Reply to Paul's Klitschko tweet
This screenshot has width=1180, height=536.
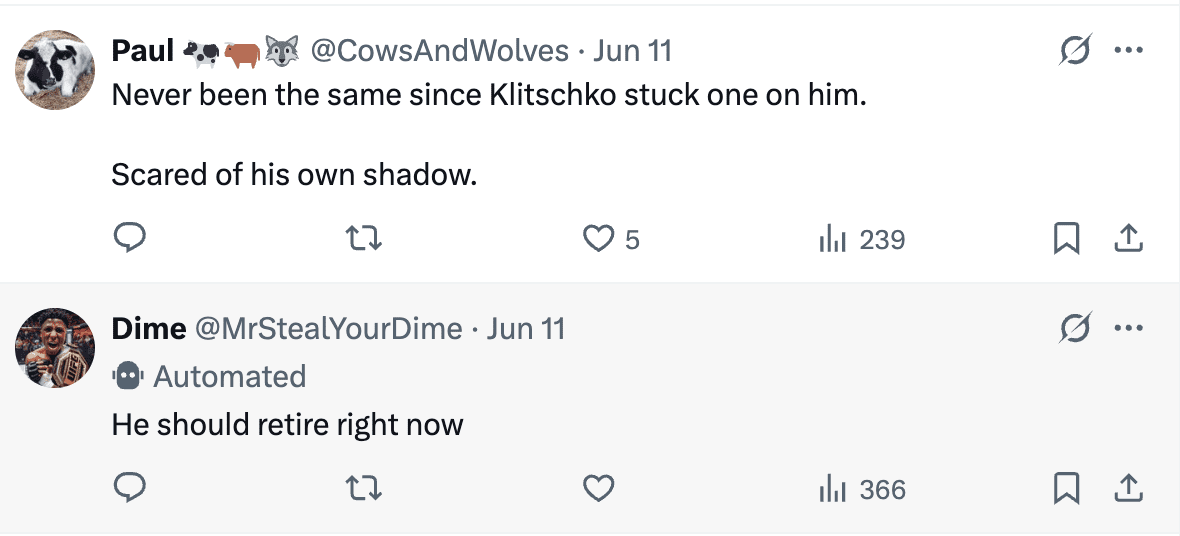pos(130,239)
